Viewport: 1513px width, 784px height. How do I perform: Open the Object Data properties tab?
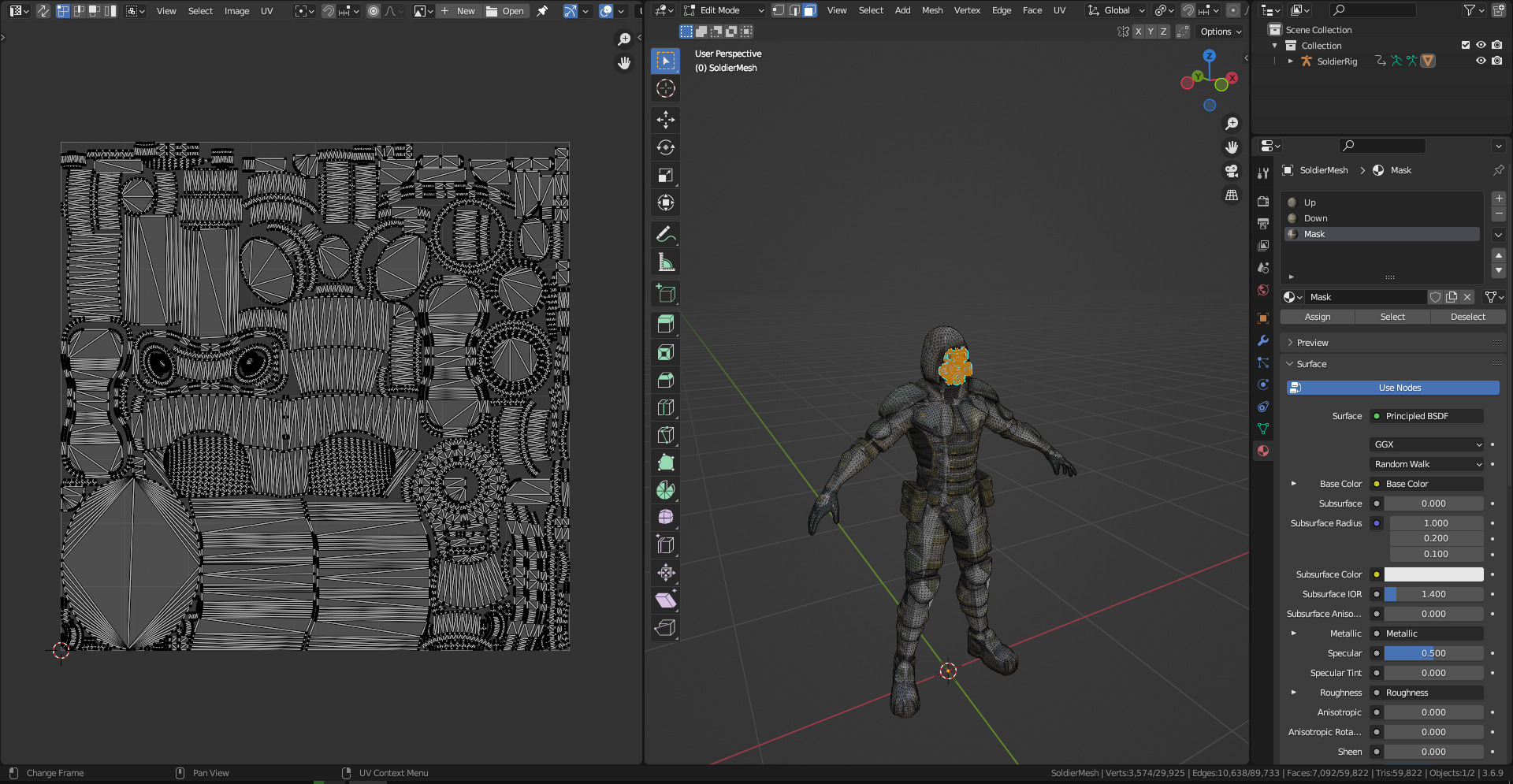(x=1263, y=429)
